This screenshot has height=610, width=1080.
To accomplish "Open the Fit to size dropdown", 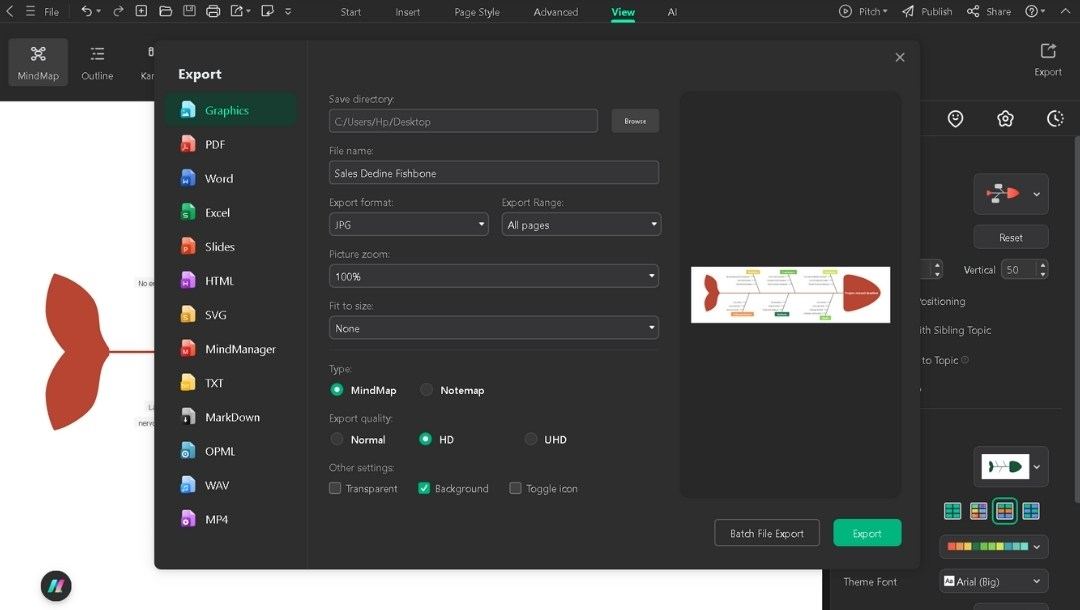I will click(x=494, y=328).
